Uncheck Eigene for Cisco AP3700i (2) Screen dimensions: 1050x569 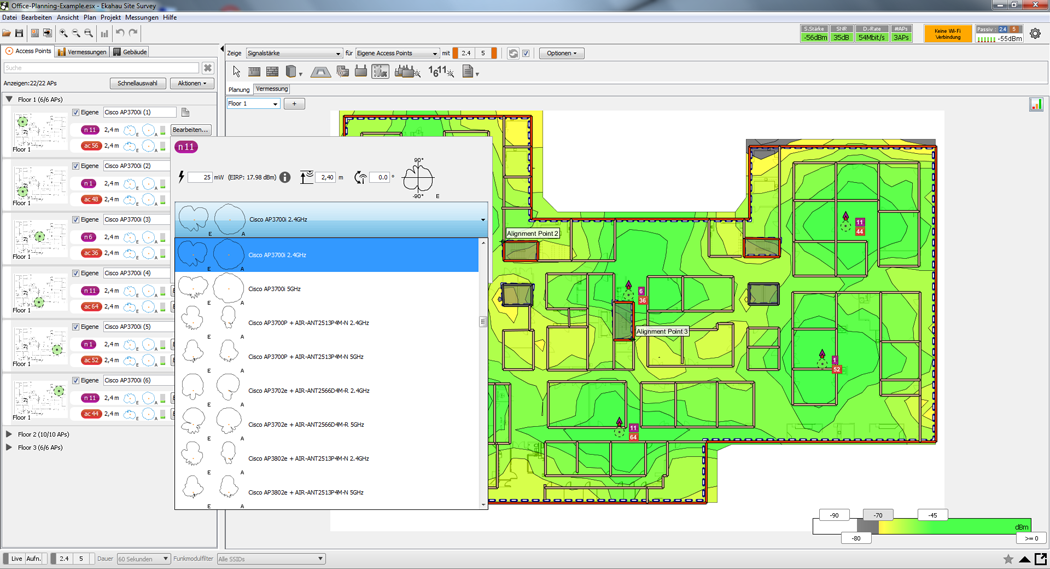[x=76, y=166]
